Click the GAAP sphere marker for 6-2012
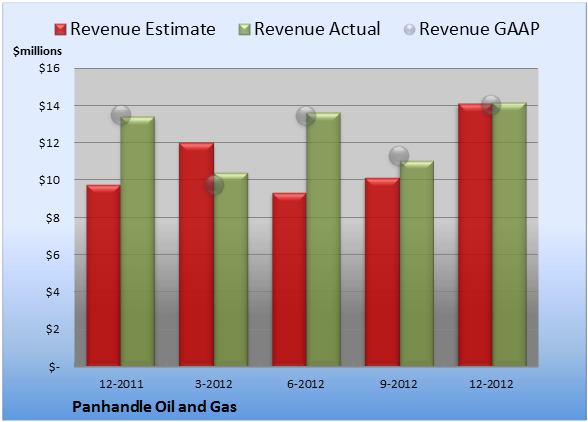The height and width of the screenshot is (422, 588). tap(306, 116)
